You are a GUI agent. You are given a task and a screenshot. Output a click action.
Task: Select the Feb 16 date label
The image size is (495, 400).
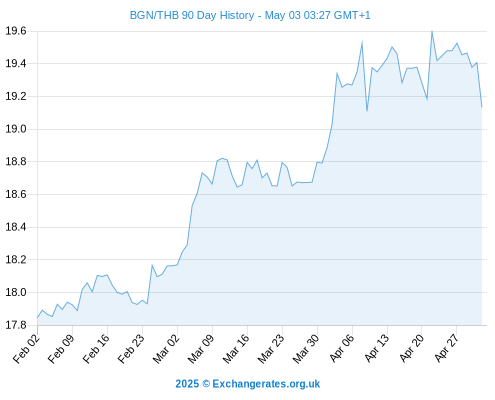tap(96, 348)
